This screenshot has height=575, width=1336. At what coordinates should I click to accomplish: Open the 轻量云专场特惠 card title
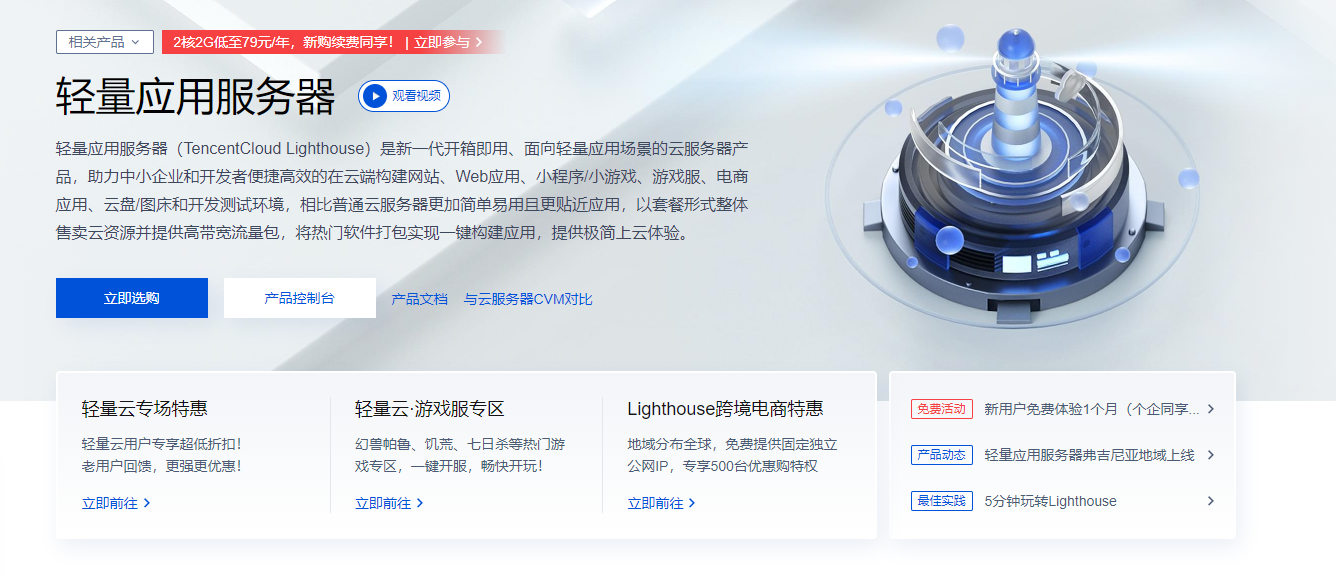(145, 409)
